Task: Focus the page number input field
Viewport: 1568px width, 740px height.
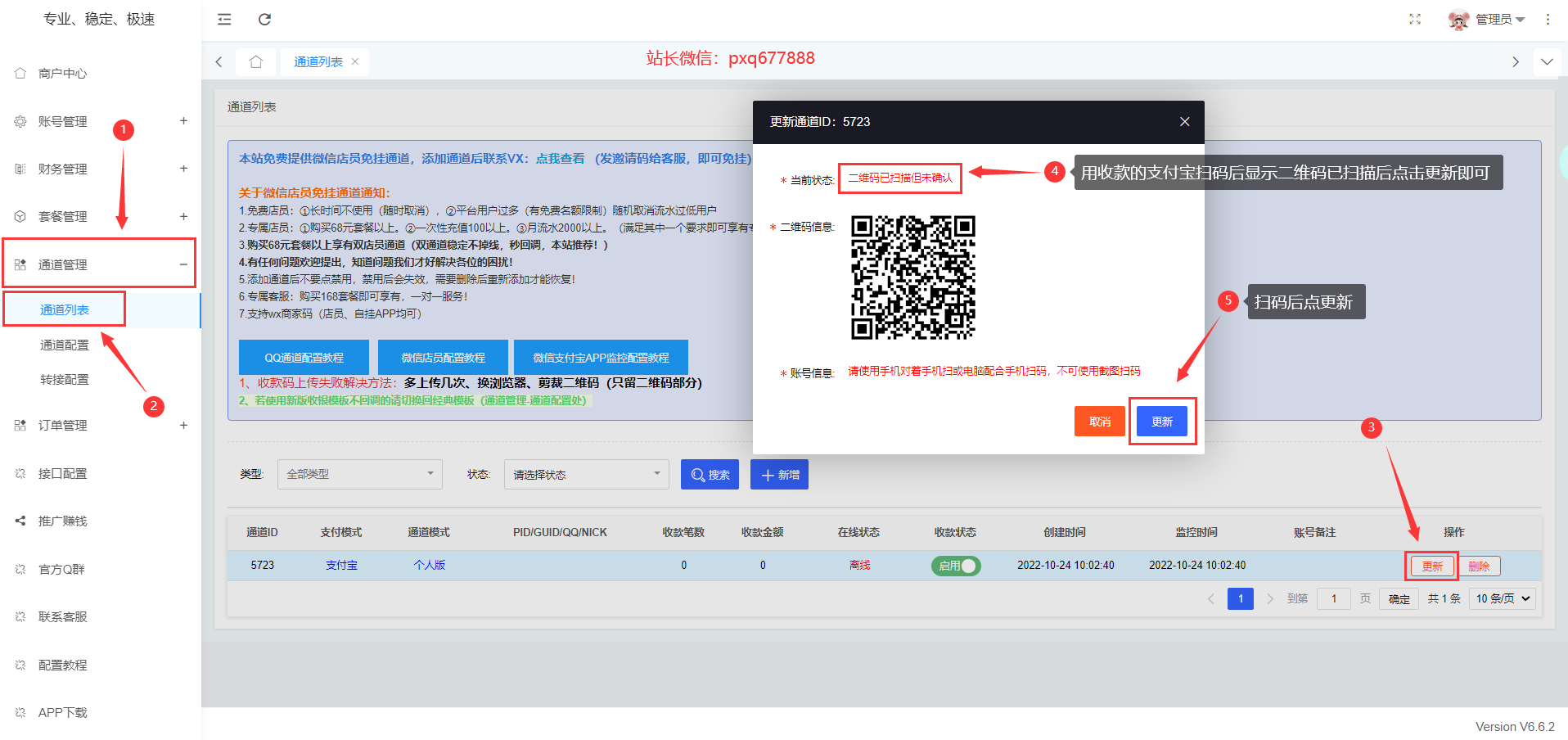Action: (1334, 598)
